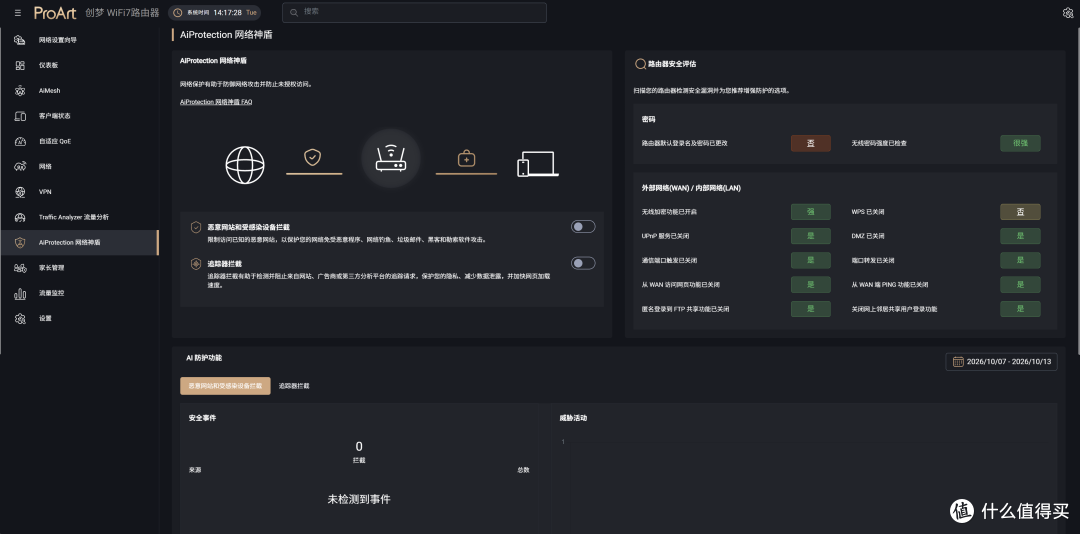
Task: Click 否 button for WPS 已关闭
Action: [1020, 212]
